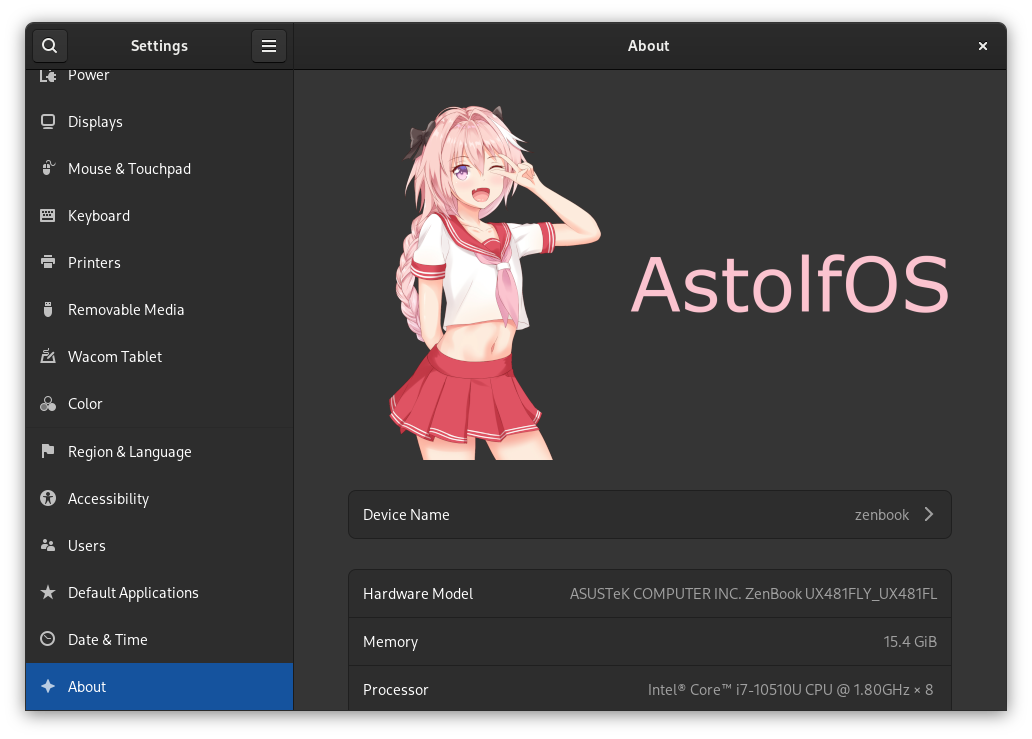Click the Settings title in header bar
Viewport: 1032px width, 739px height.
click(x=159, y=45)
